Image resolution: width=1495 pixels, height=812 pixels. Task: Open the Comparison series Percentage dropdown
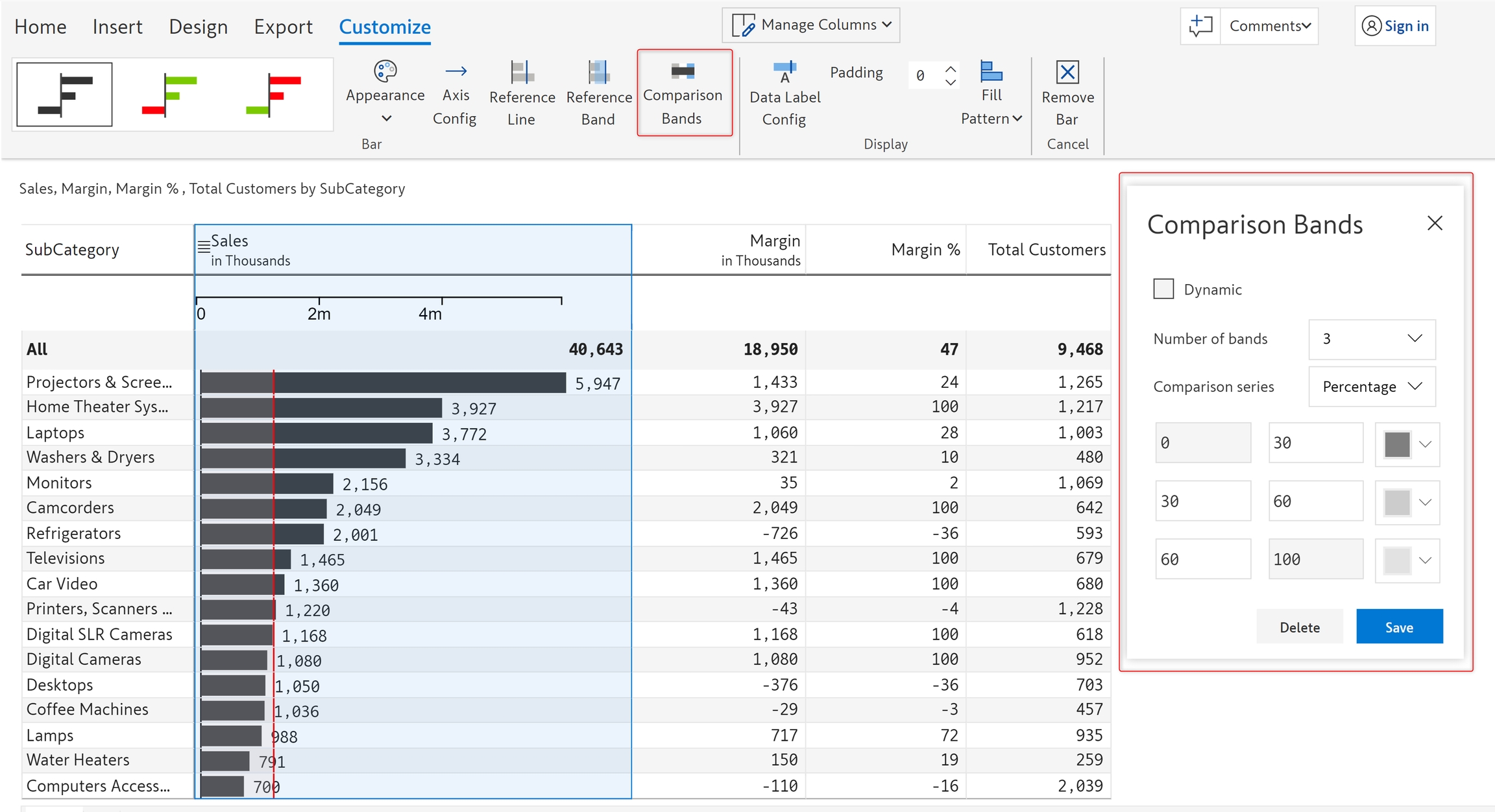(x=1372, y=387)
